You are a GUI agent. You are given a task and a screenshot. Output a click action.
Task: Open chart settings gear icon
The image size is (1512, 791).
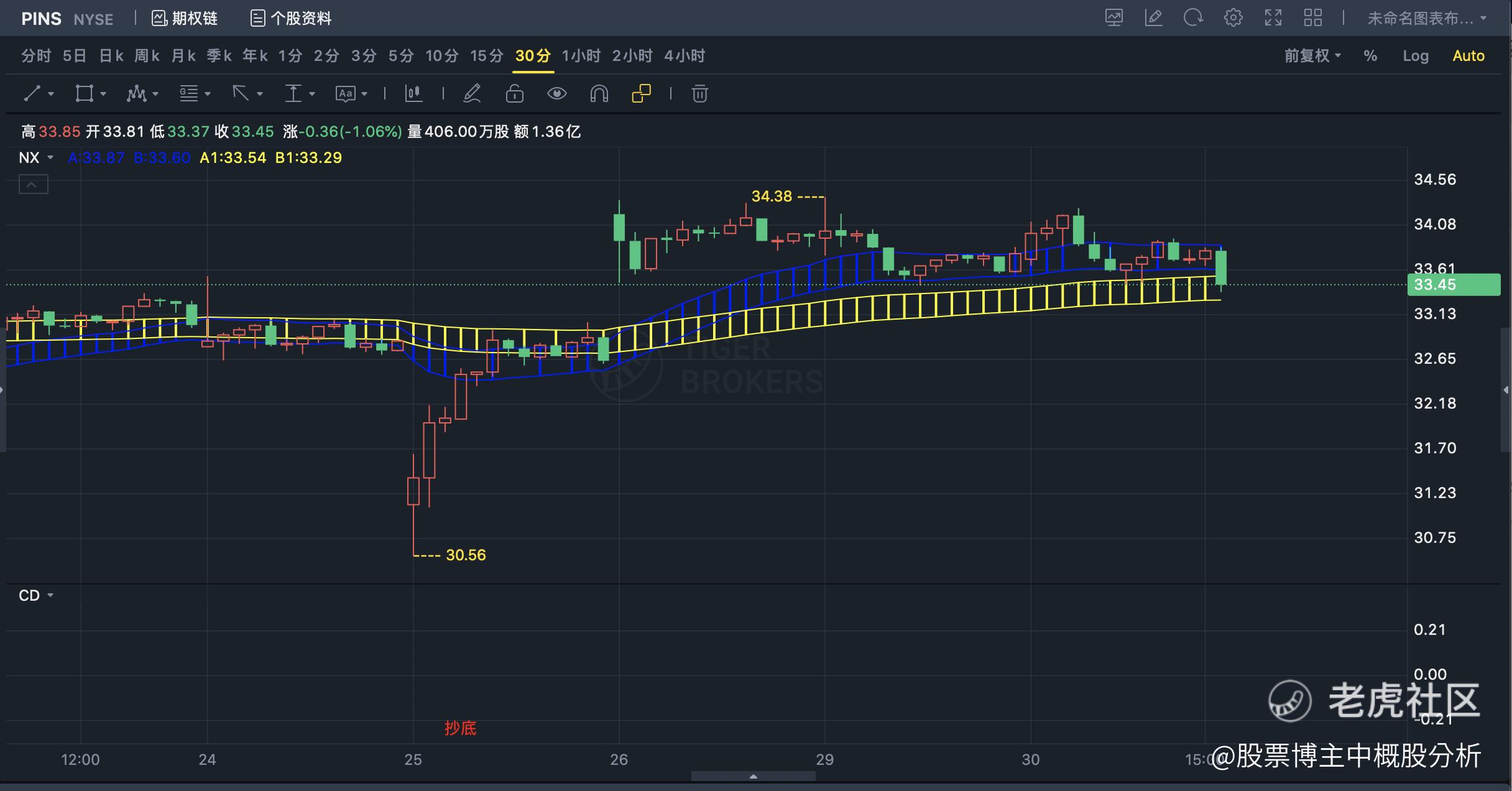click(x=1233, y=18)
